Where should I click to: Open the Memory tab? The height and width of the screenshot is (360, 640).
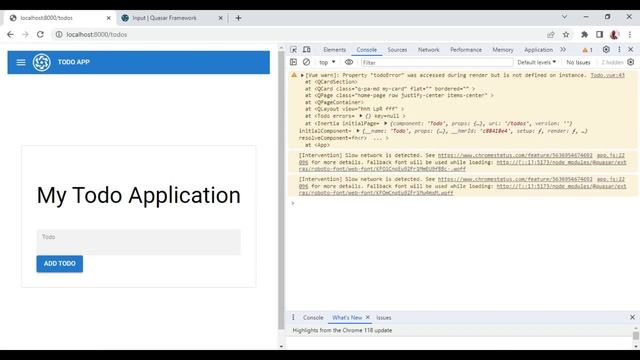pyautogui.click(x=503, y=50)
